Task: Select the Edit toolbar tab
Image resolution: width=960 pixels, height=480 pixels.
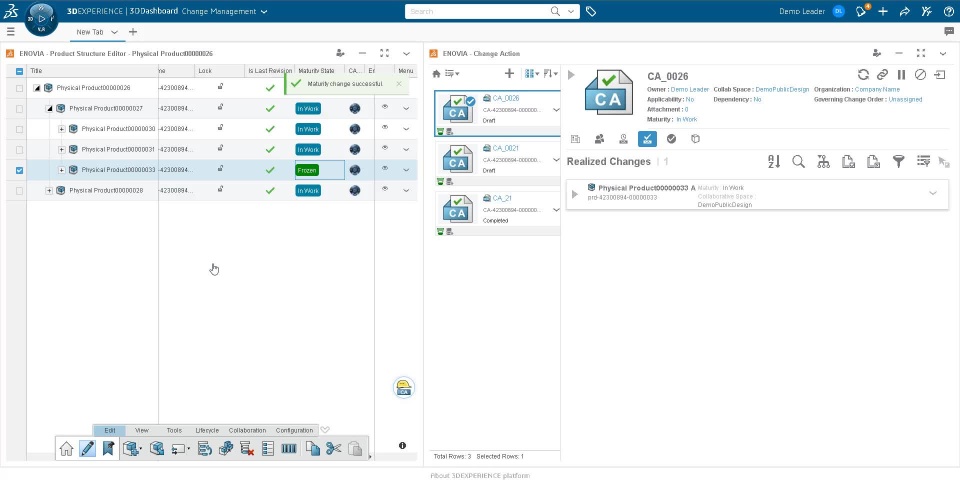Action: pos(110,430)
